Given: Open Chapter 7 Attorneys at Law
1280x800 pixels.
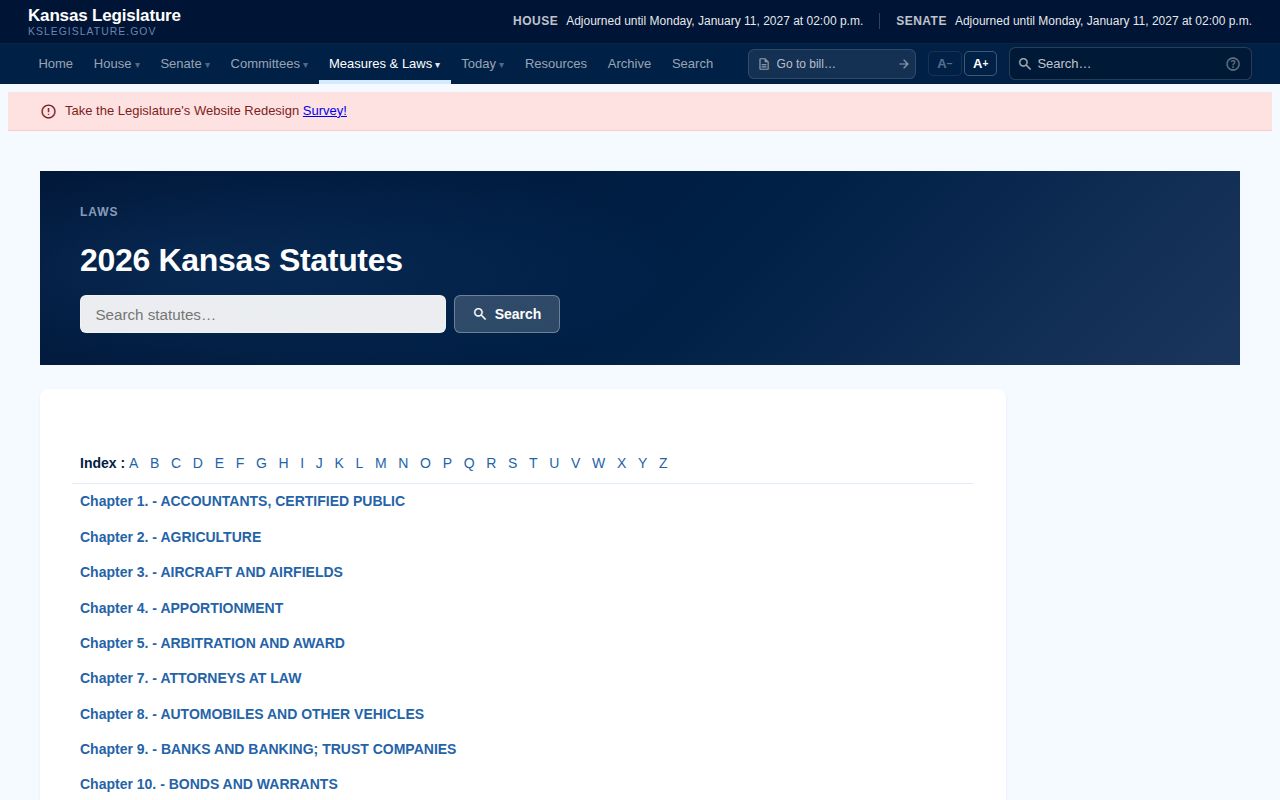Looking at the screenshot, I should 190,678.
